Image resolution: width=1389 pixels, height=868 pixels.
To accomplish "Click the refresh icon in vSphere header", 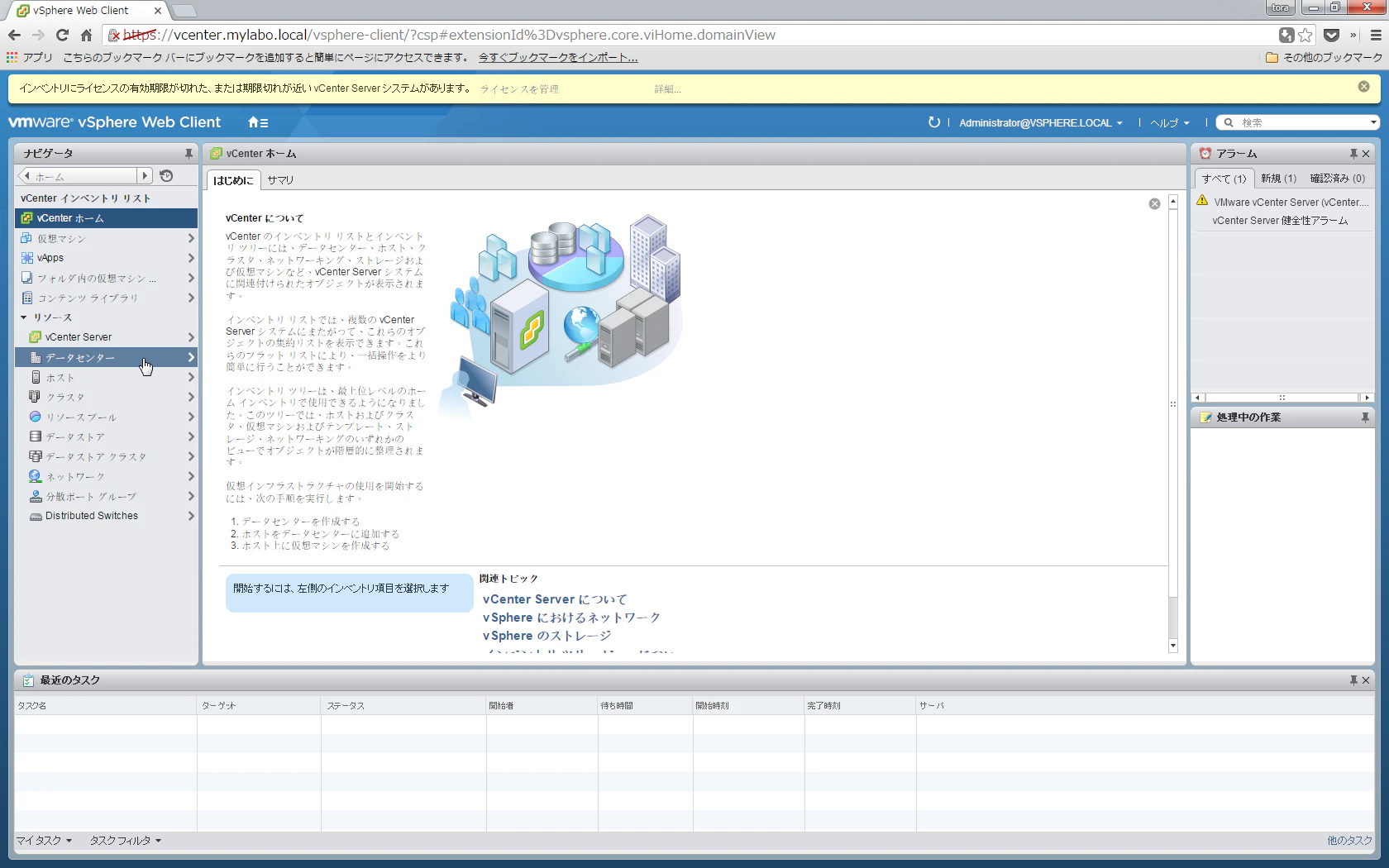I will coord(934,122).
